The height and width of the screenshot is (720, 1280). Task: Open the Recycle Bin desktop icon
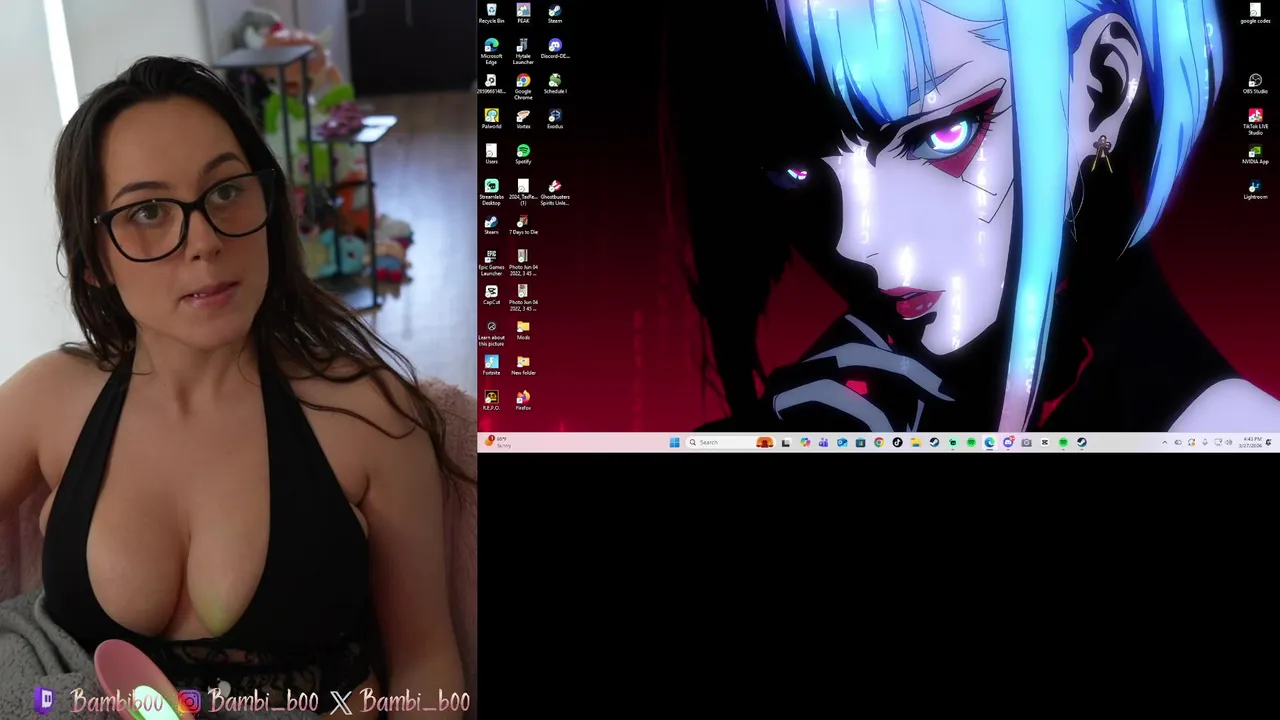click(491, 13)
